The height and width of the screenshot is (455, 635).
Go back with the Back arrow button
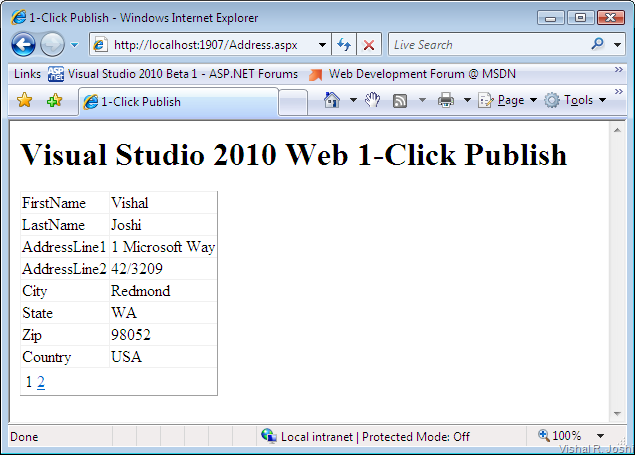tap(23, 45)
